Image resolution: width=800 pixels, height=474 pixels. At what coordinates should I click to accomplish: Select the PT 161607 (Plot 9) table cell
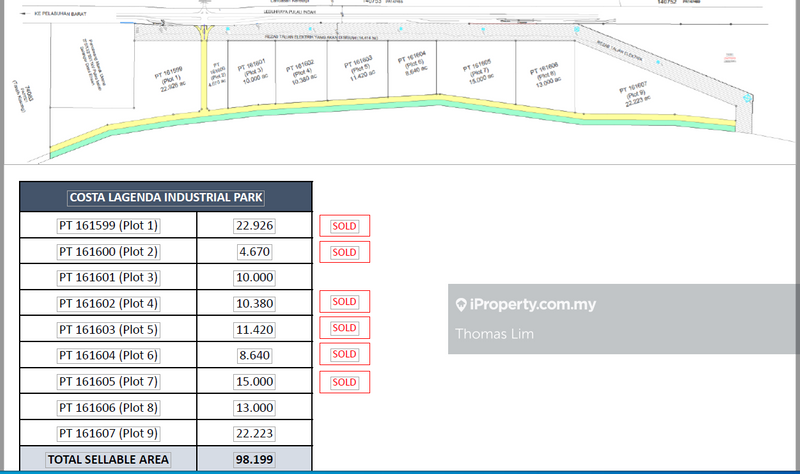[x=108, y=434]
